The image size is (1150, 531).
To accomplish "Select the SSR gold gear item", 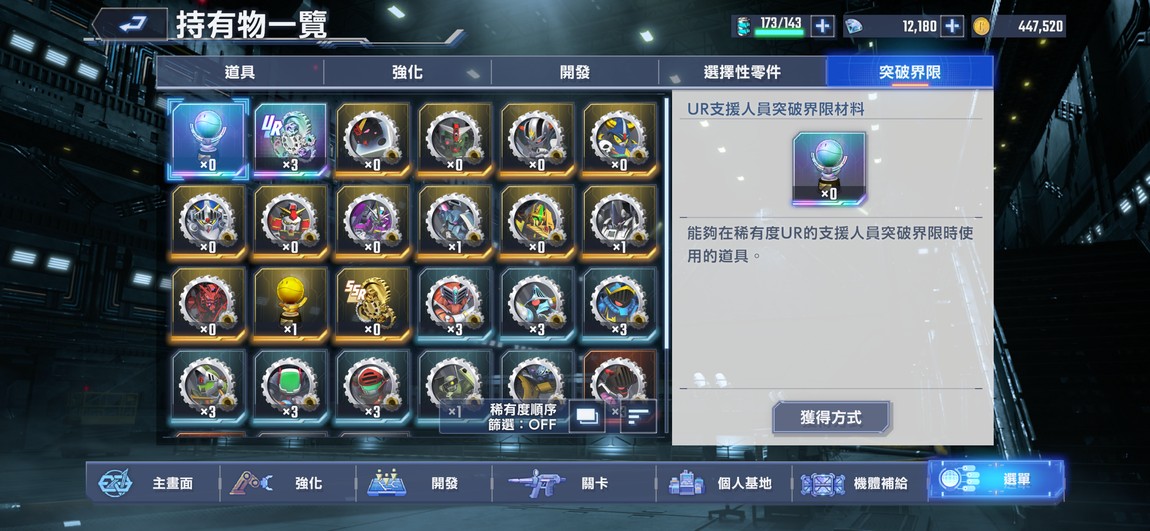I will point(373,304).
